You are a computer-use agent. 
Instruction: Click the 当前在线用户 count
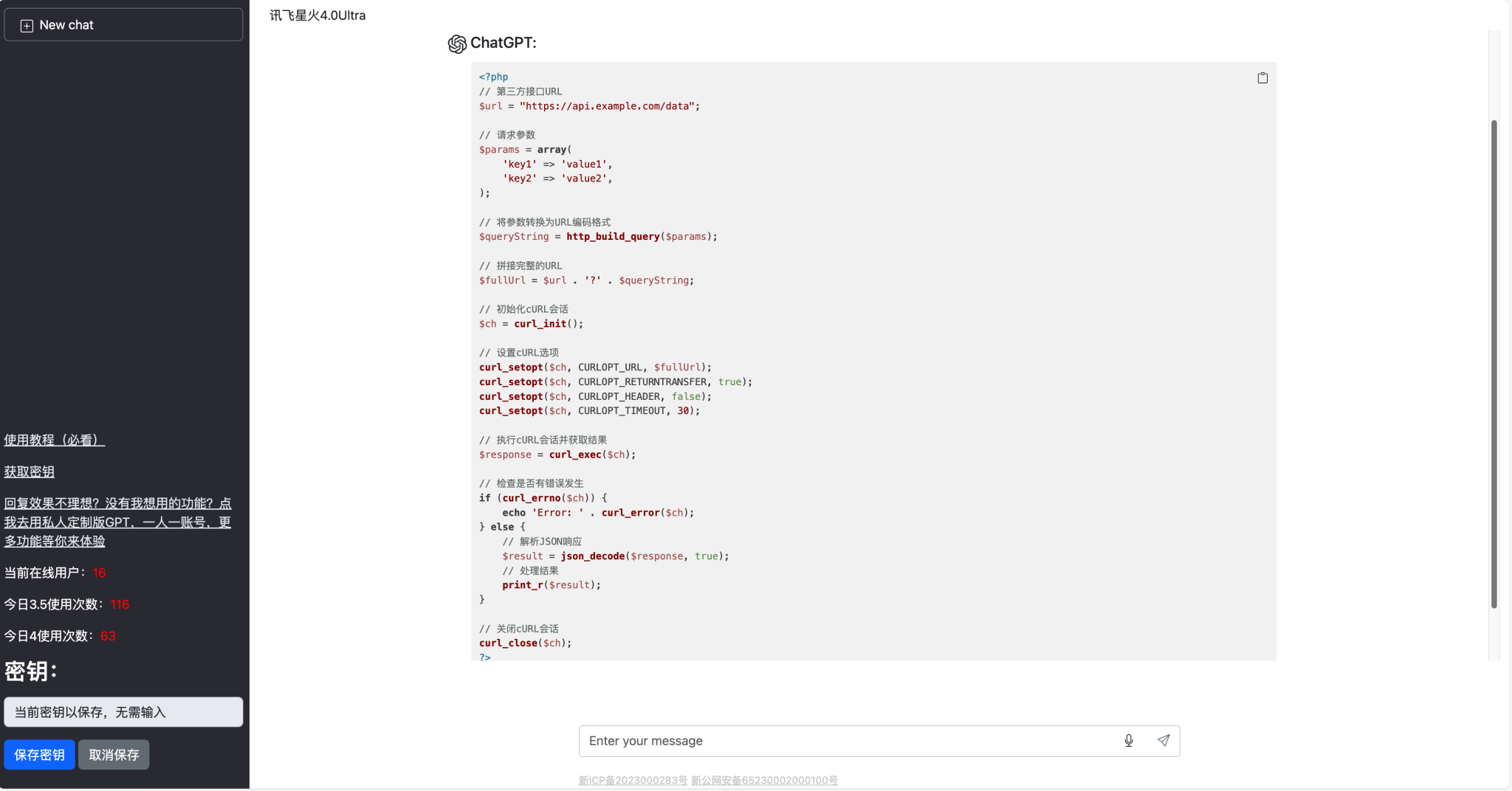tap(99, 573)
